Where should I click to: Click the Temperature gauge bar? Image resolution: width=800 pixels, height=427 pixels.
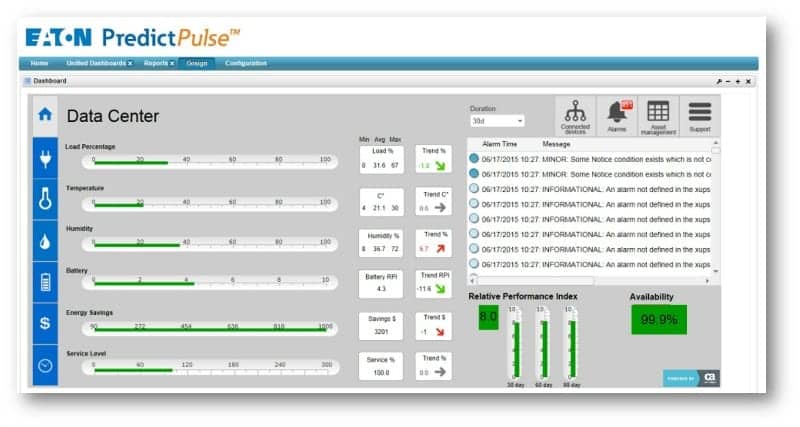pyautogui.click(x=210, y=204)
